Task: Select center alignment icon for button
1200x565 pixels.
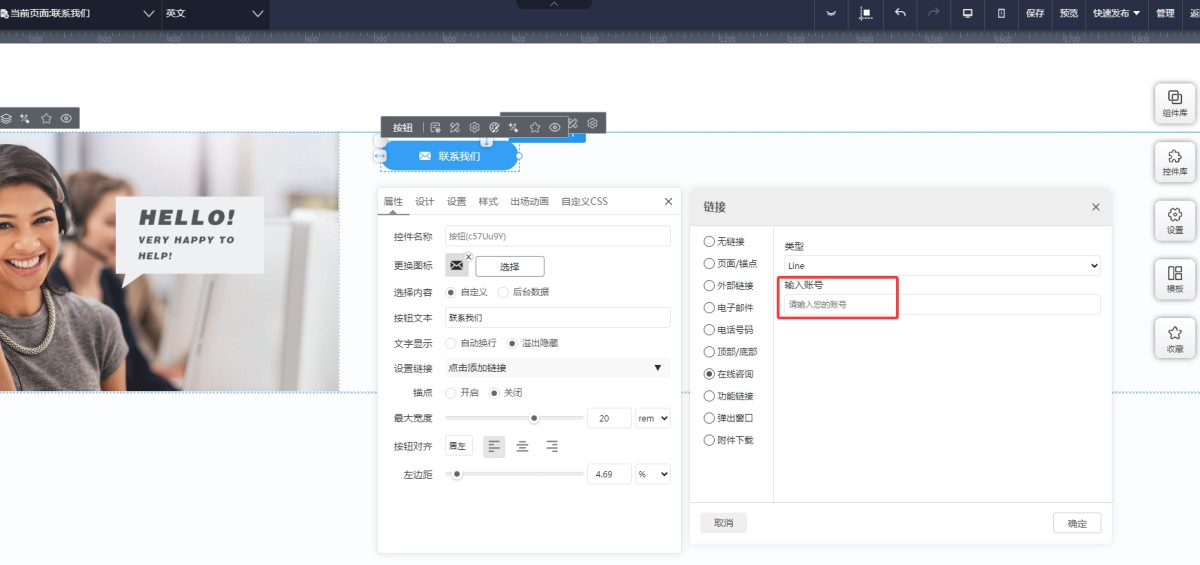Action: (x=522, y=446)
